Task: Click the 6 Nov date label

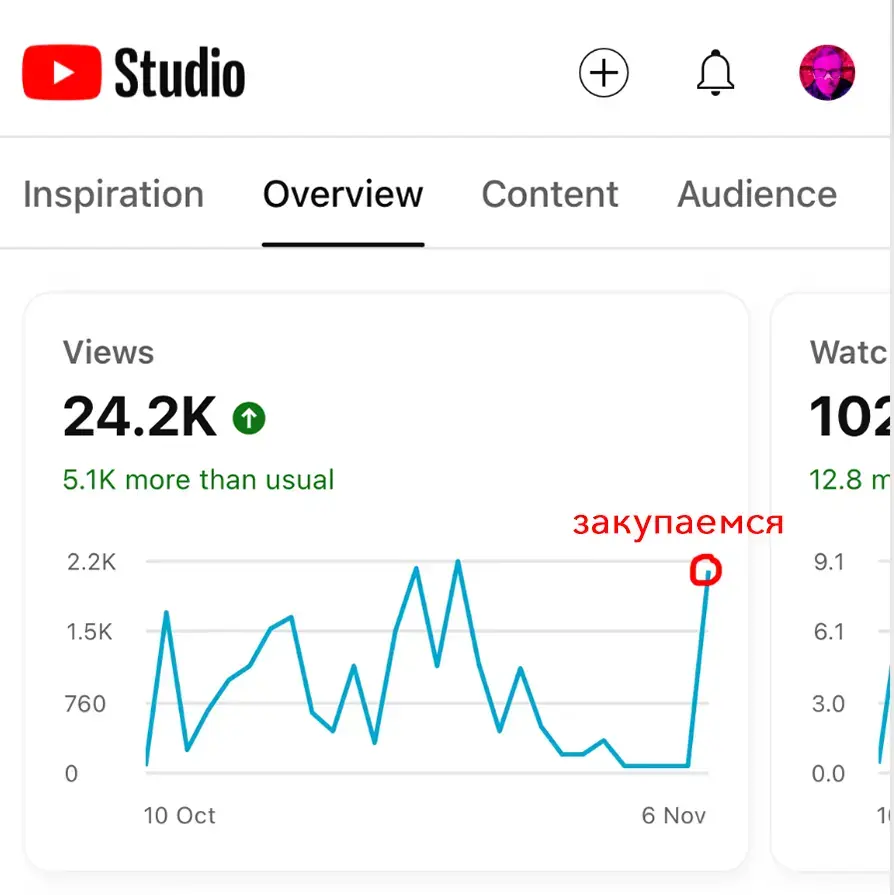Action: (674, 815)
